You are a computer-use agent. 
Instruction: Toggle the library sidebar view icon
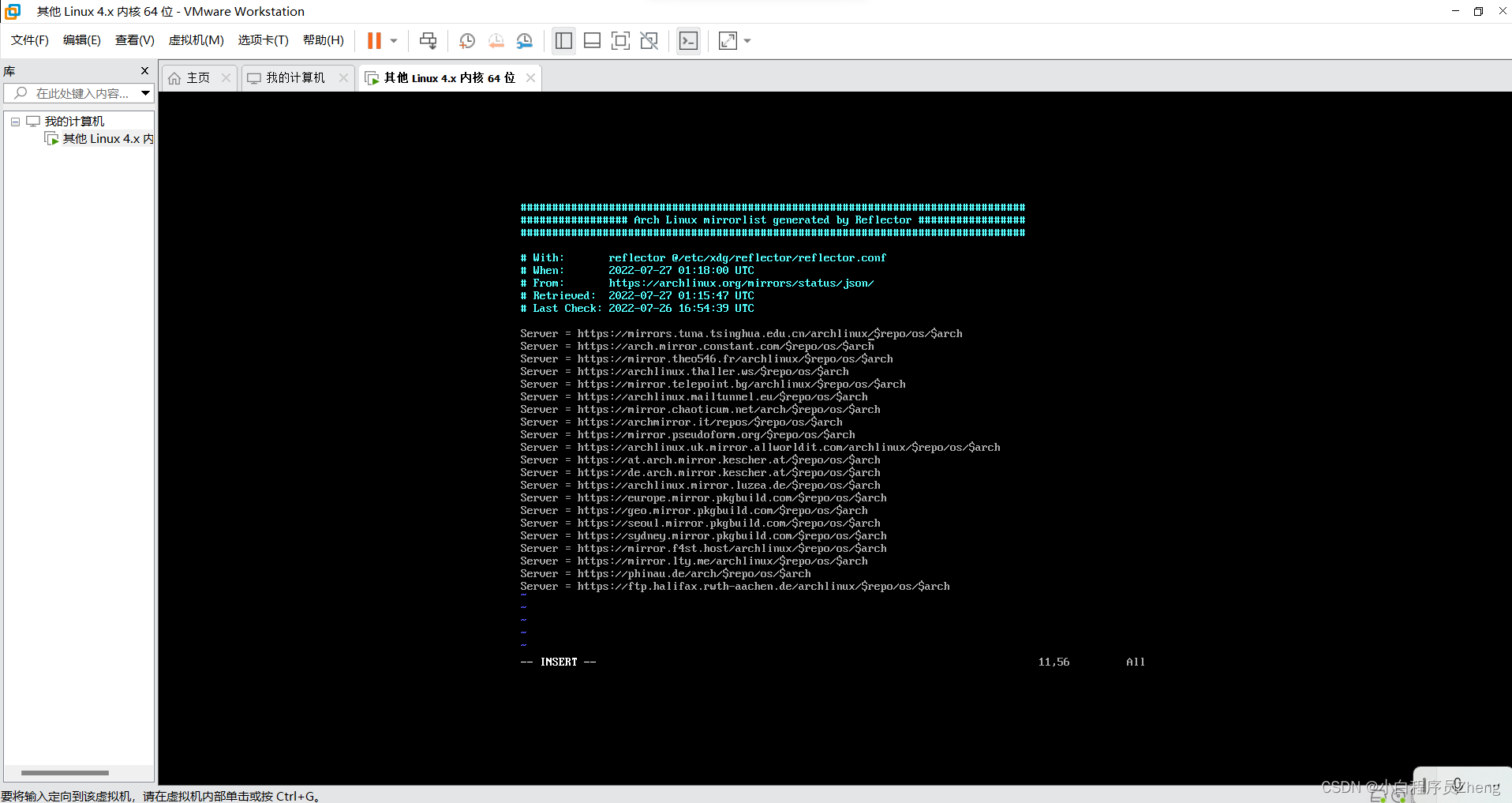(563, 40)
